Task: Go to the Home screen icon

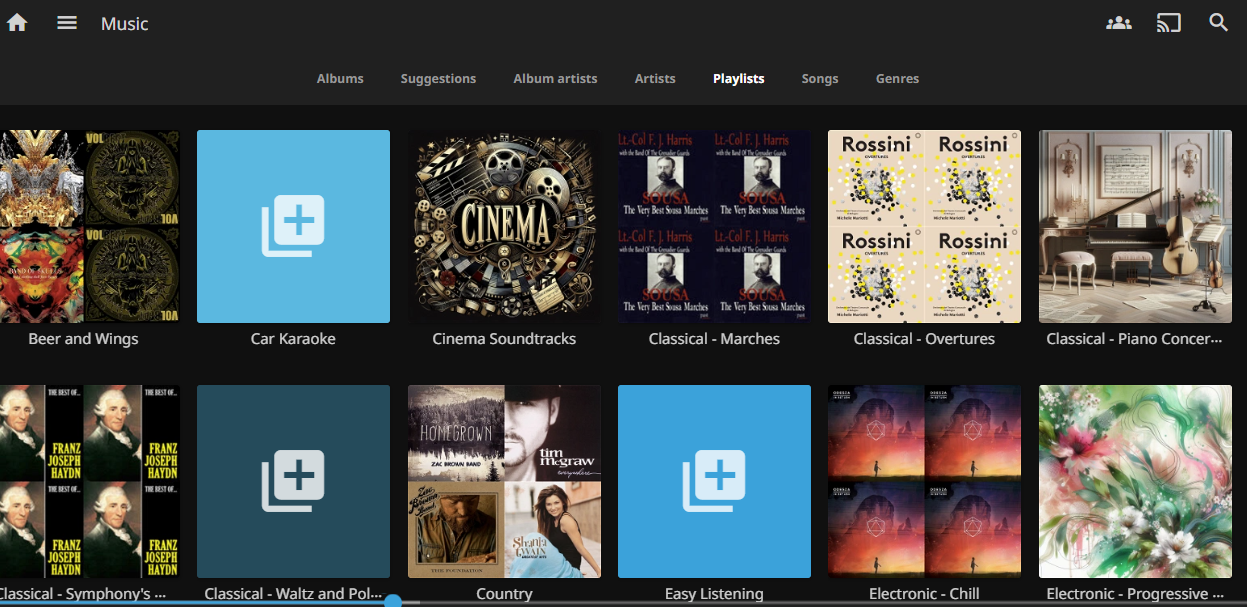Action: click(x=17, y=23)
